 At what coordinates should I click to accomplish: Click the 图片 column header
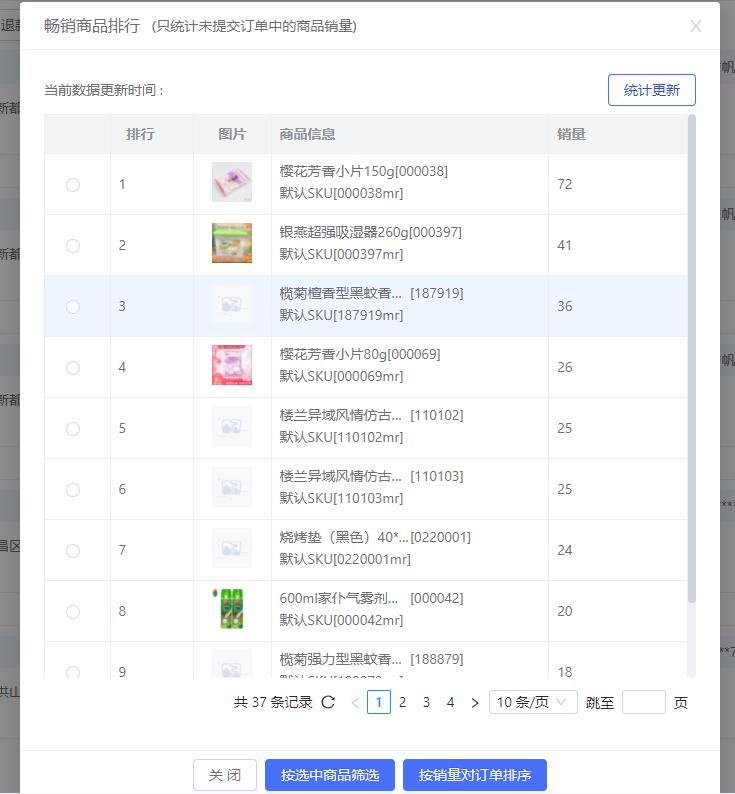coord(232,134)
